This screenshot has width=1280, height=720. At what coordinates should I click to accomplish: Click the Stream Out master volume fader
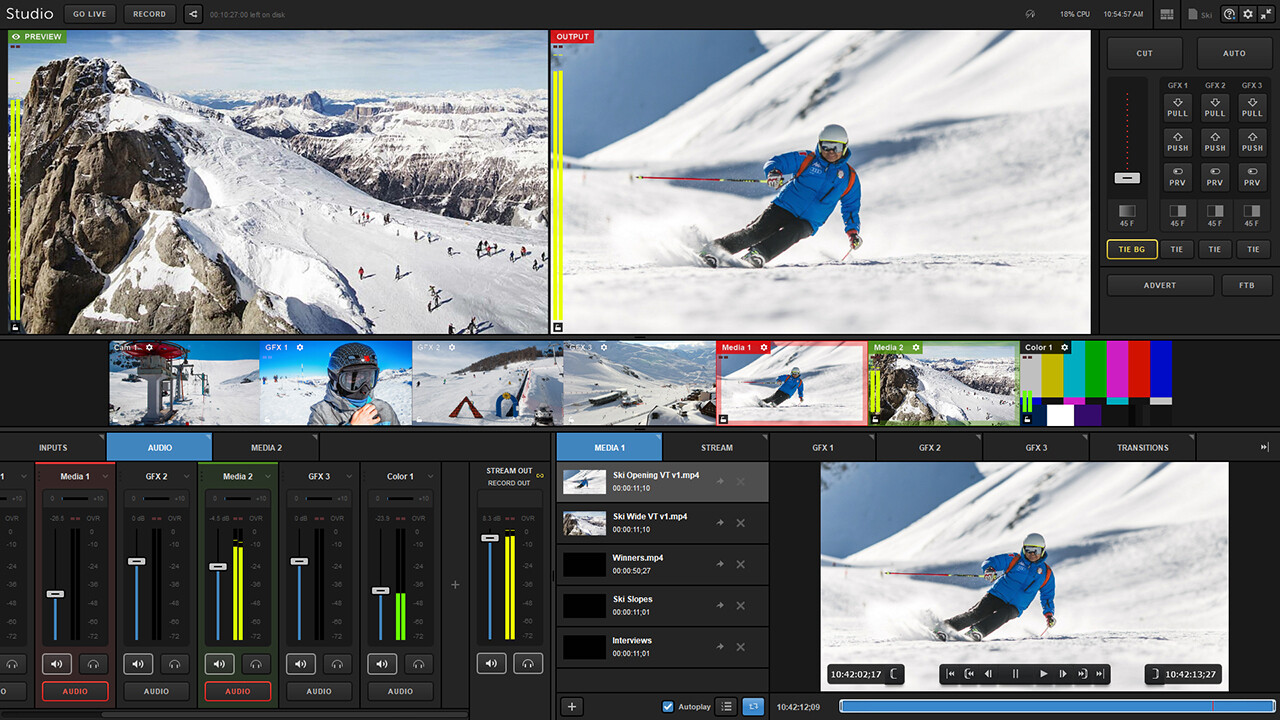click(x=489, y=538)
